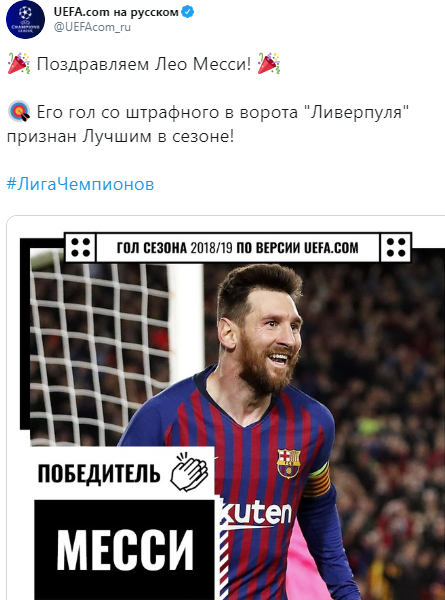Click the four-dot icon right of banner title
Screen dimensions: 445x600
(396, 248)
